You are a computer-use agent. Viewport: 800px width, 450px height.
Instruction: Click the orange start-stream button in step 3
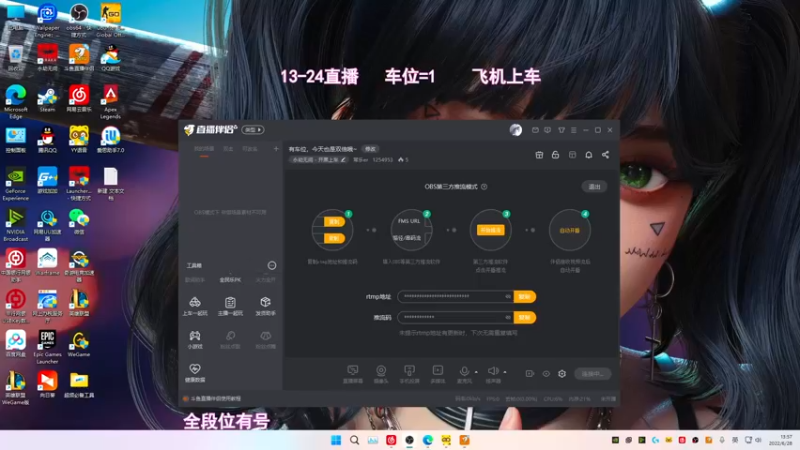point(490,230)
